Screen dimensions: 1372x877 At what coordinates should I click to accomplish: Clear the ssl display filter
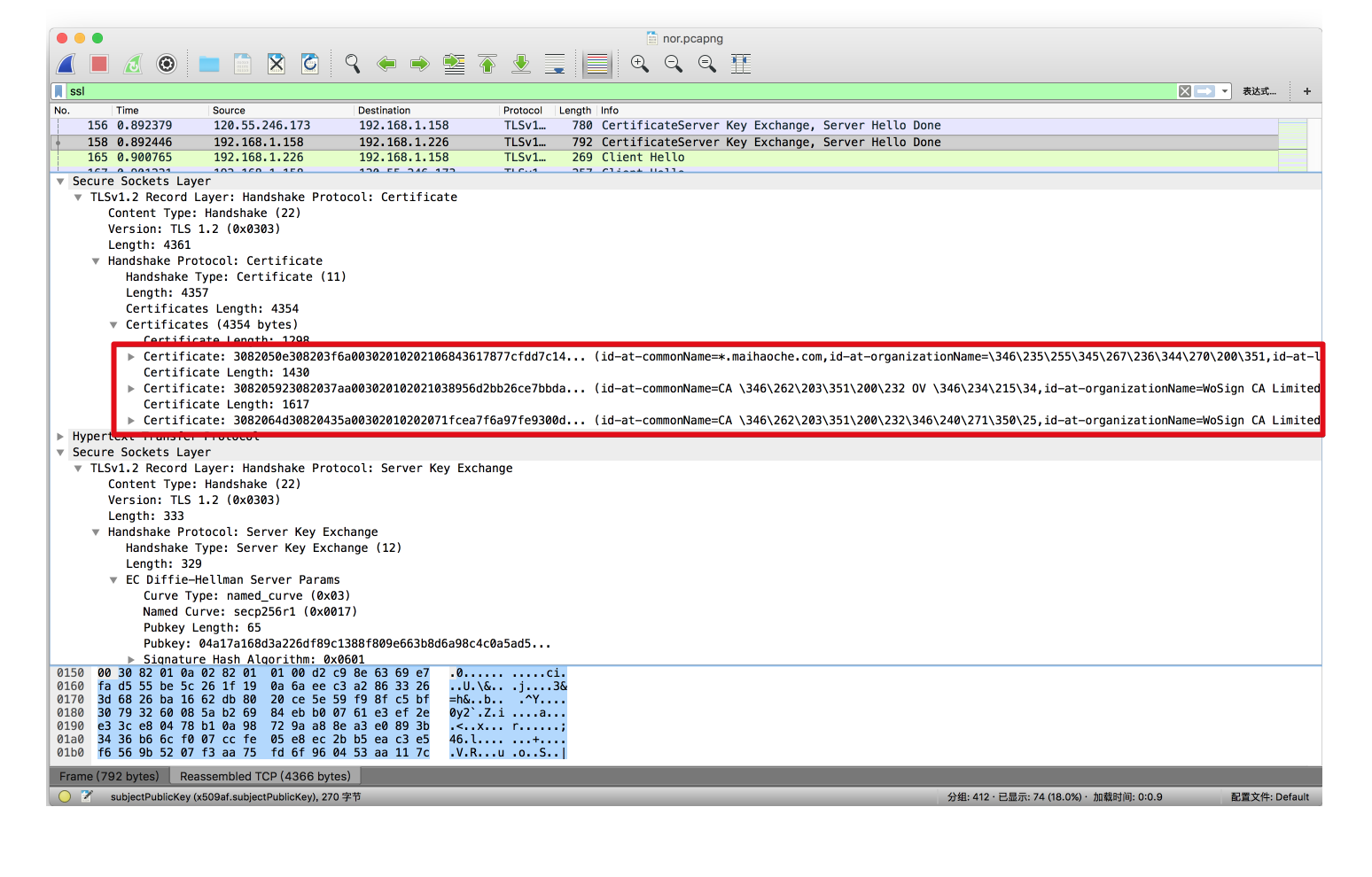1184,91
